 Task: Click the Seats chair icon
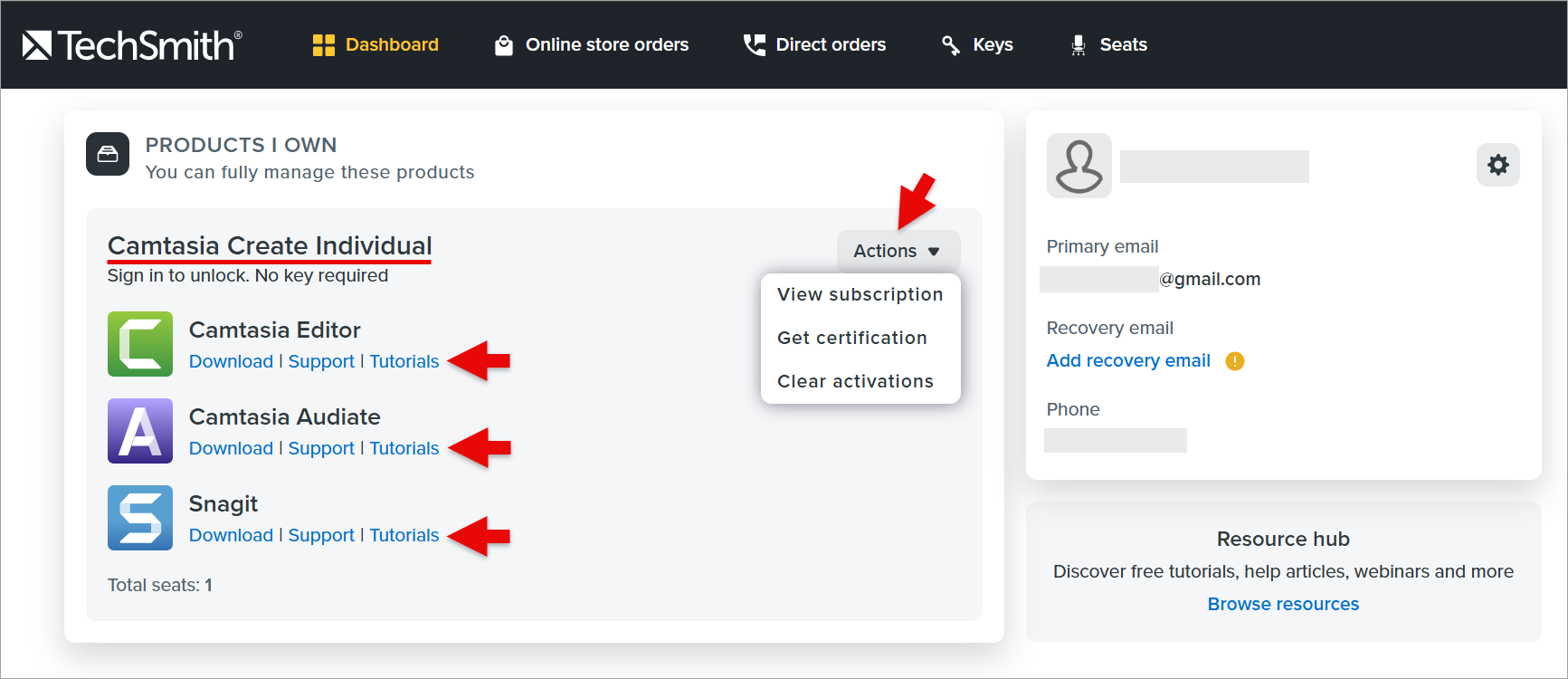point(1079,44)
